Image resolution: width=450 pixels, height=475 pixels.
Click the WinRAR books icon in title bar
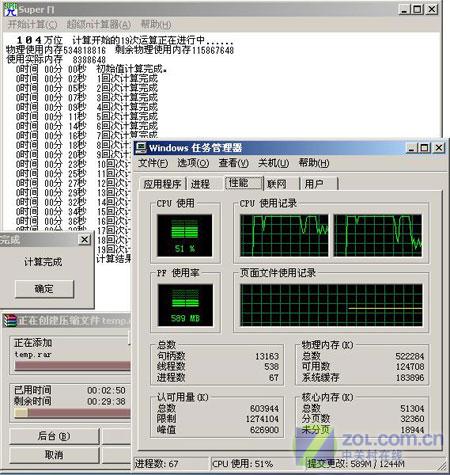(9, 321)
